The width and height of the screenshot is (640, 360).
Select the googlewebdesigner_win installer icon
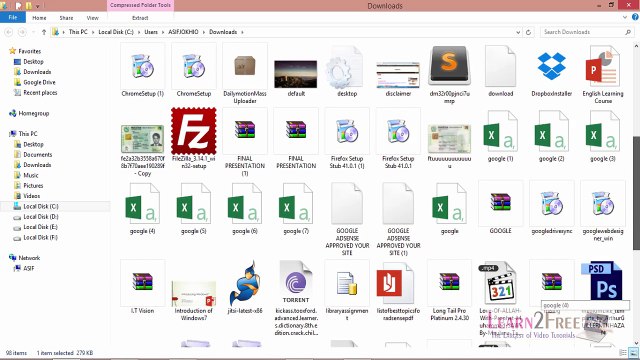[x=603, y=203]
